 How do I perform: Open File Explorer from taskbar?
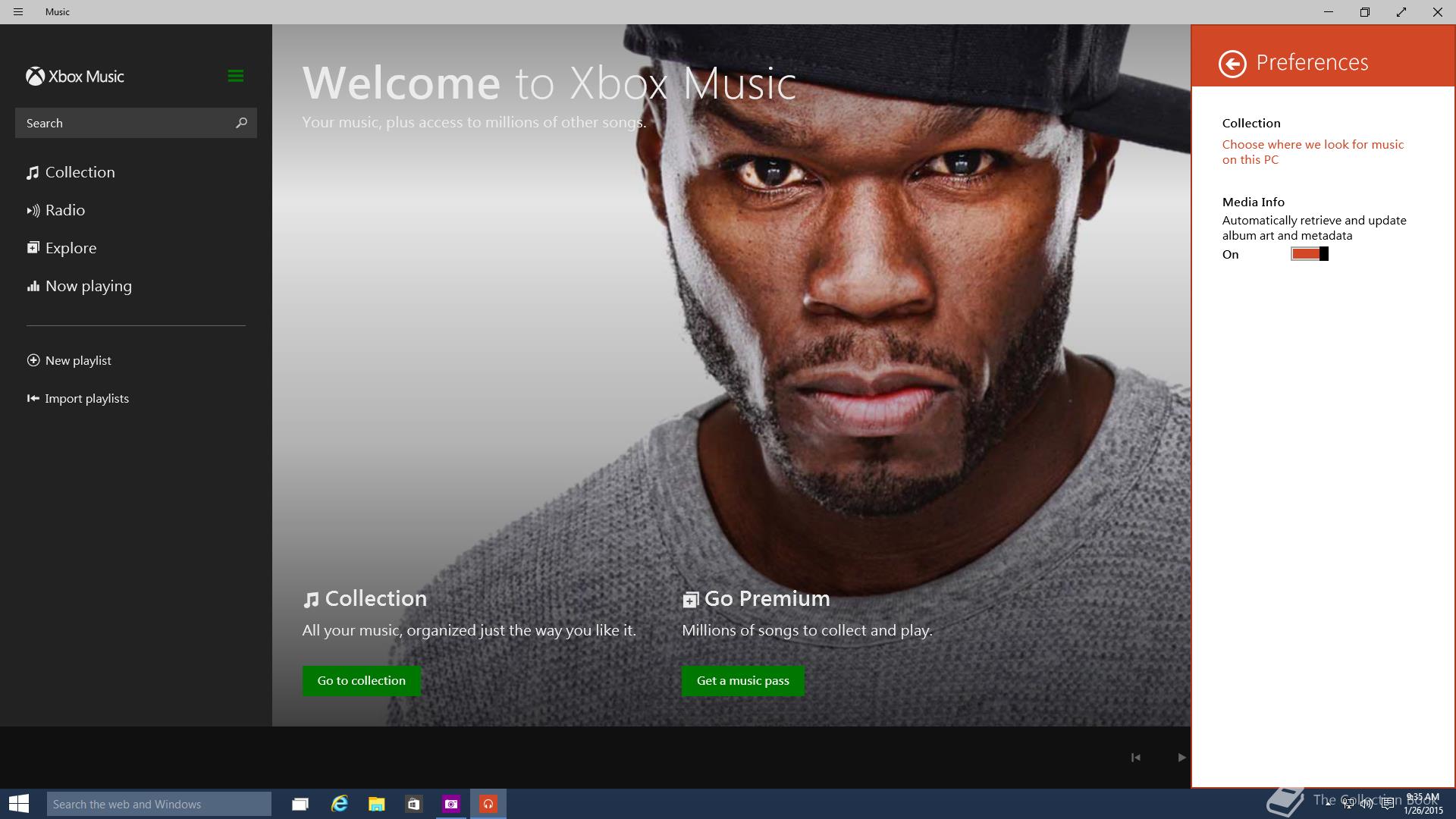(376, 804)
